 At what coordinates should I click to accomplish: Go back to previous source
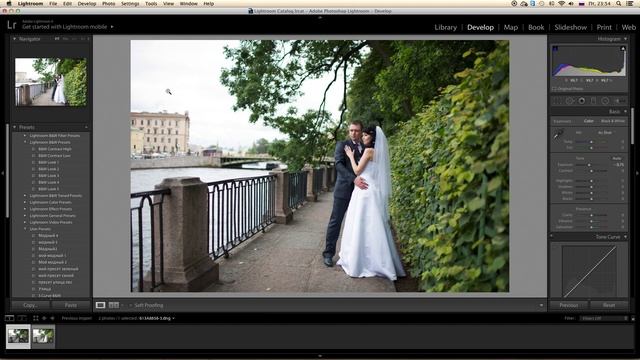44,318
